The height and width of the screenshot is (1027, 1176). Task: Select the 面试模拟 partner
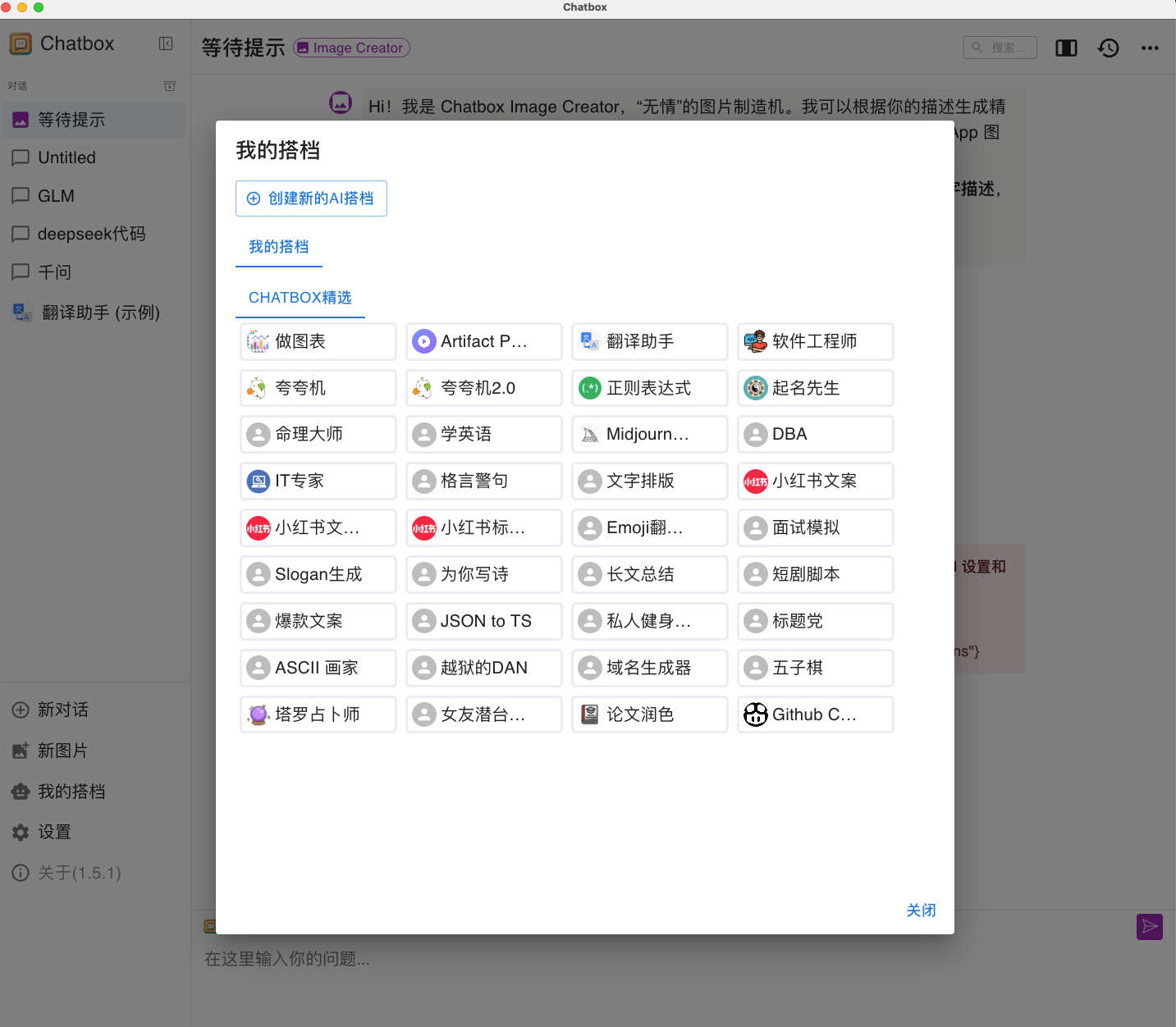tap(816, 527)
